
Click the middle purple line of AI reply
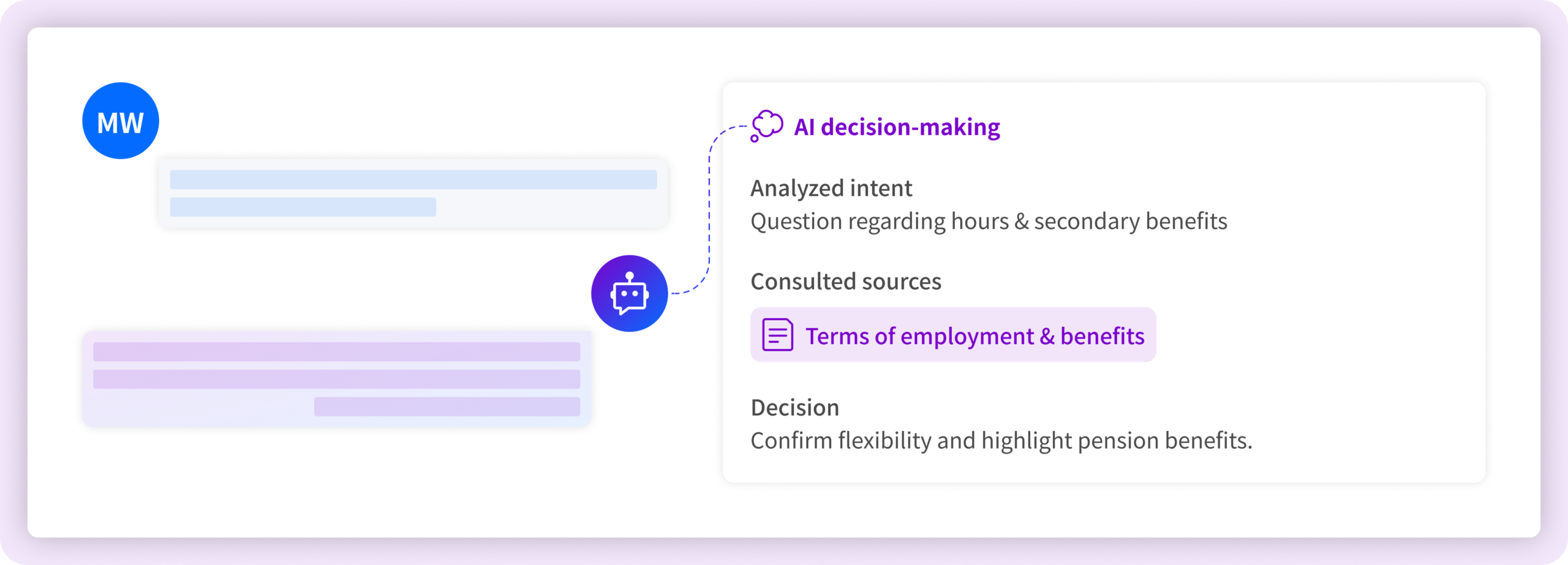tap(336, 379)
